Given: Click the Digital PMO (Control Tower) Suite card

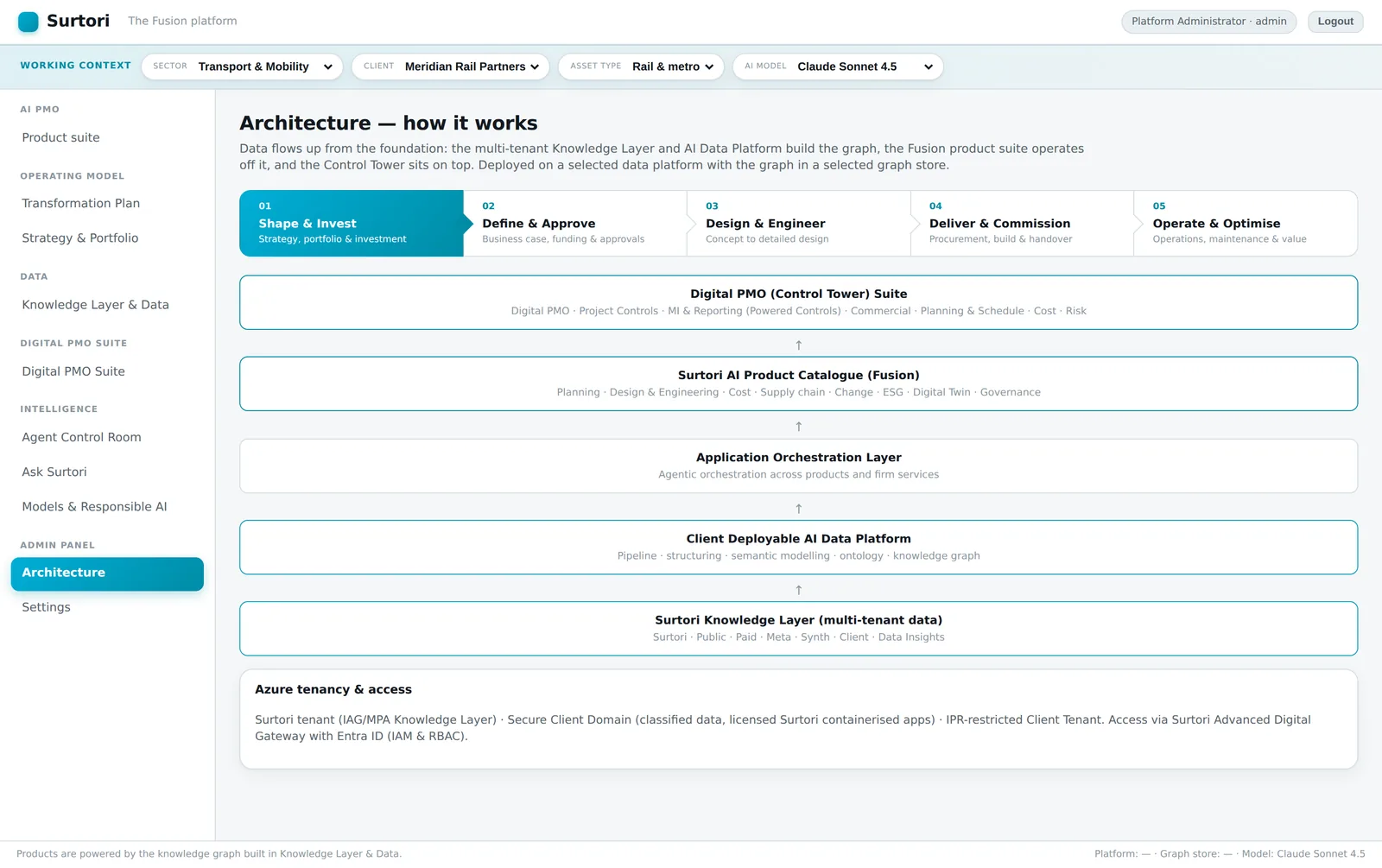Looking at the screenshot, I should click(x=798, y=302).
